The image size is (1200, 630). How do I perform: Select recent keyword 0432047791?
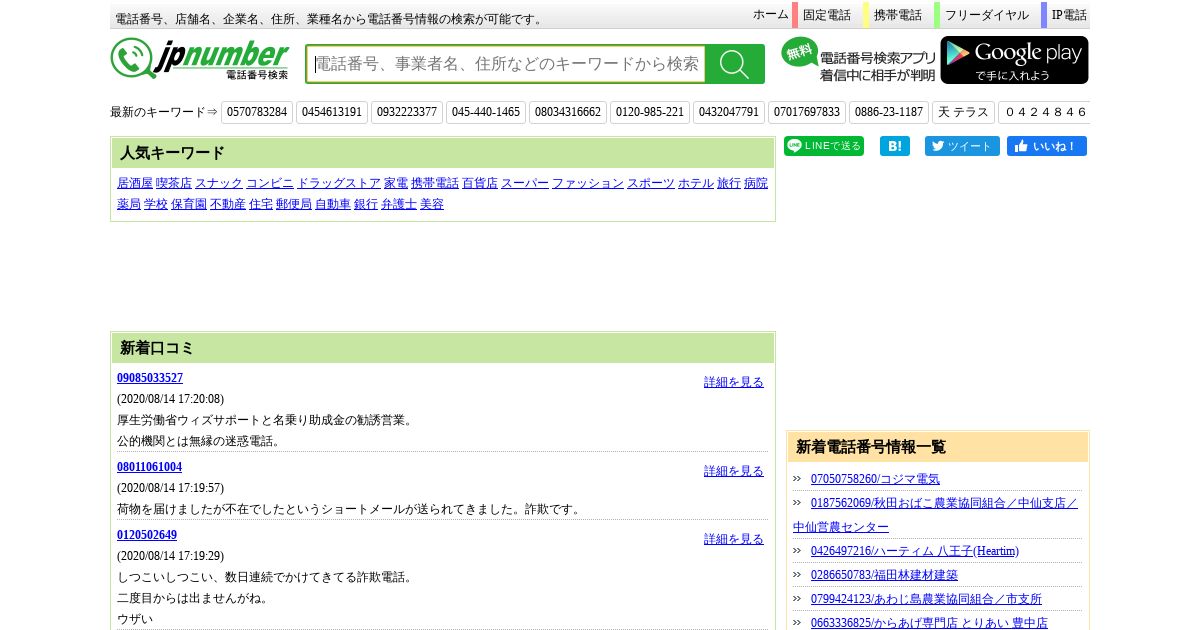729,112
